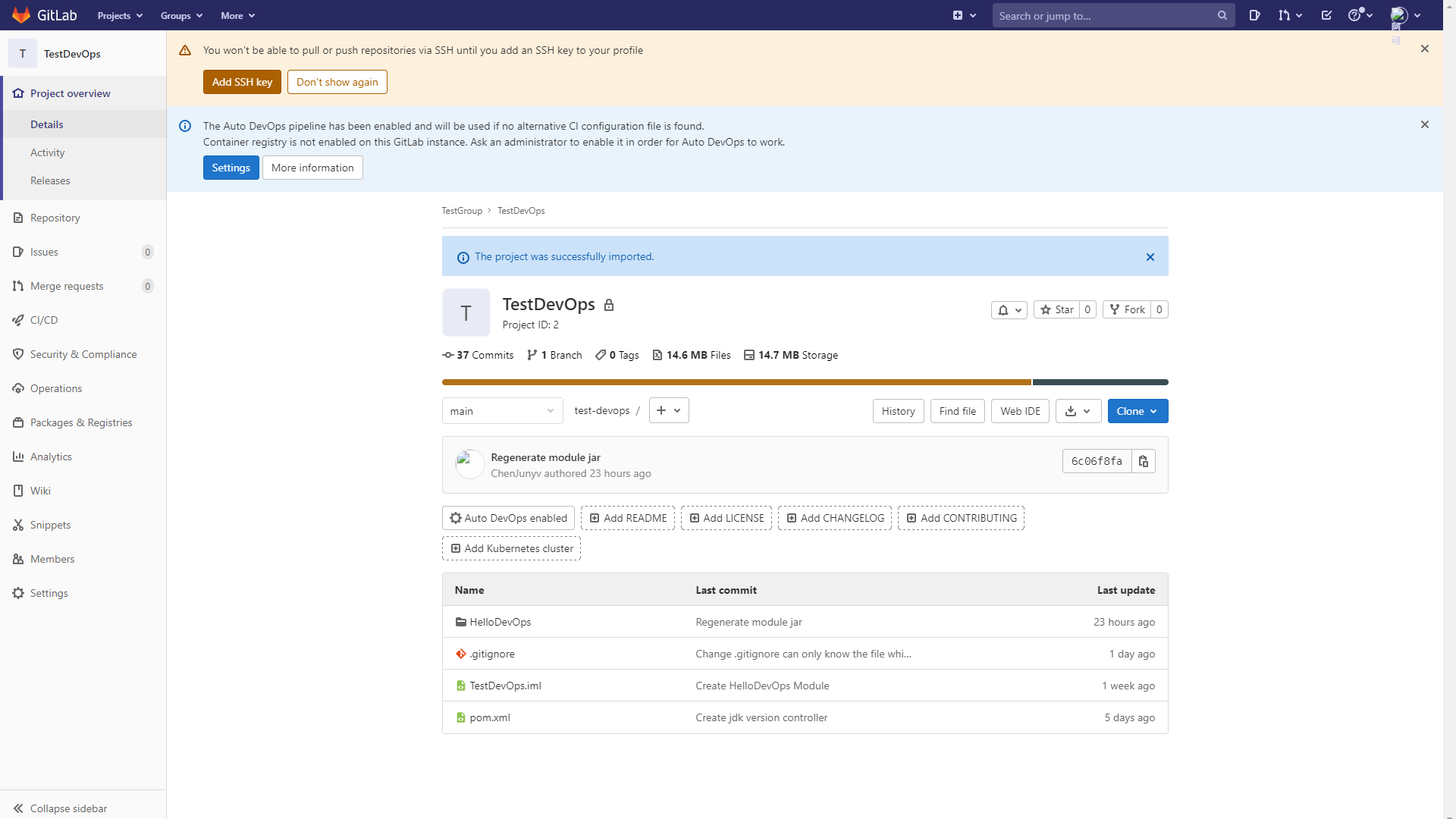
Task: Open Merge requests in the sidebar
Action: (83, 286)
